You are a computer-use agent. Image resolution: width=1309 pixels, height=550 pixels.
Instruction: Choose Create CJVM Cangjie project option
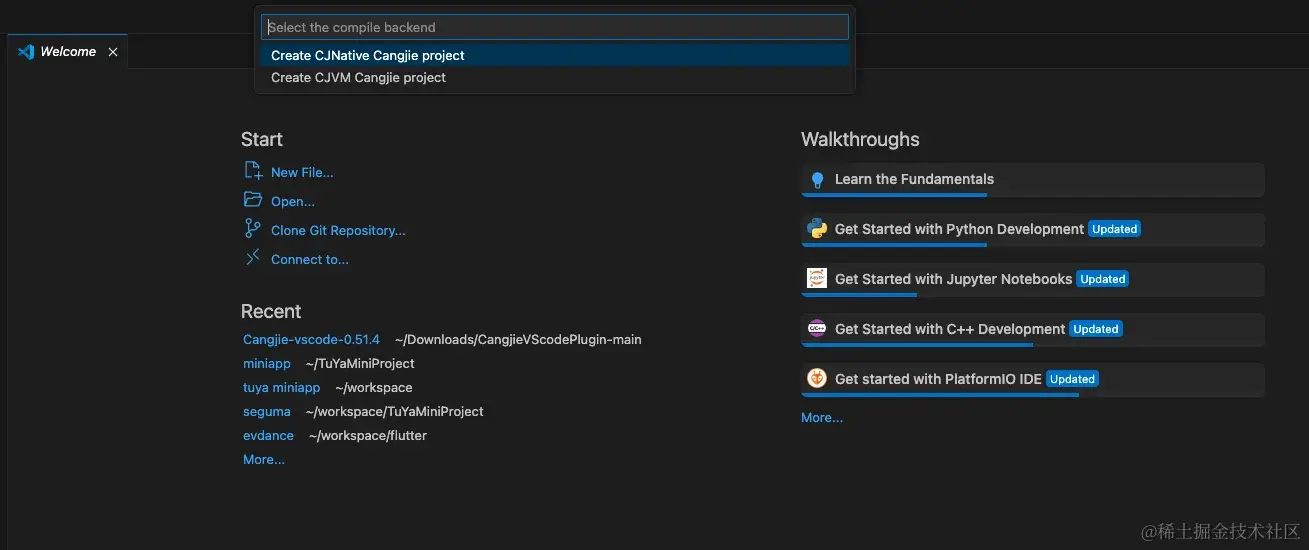pyautogui.click(x=358, y=78)
